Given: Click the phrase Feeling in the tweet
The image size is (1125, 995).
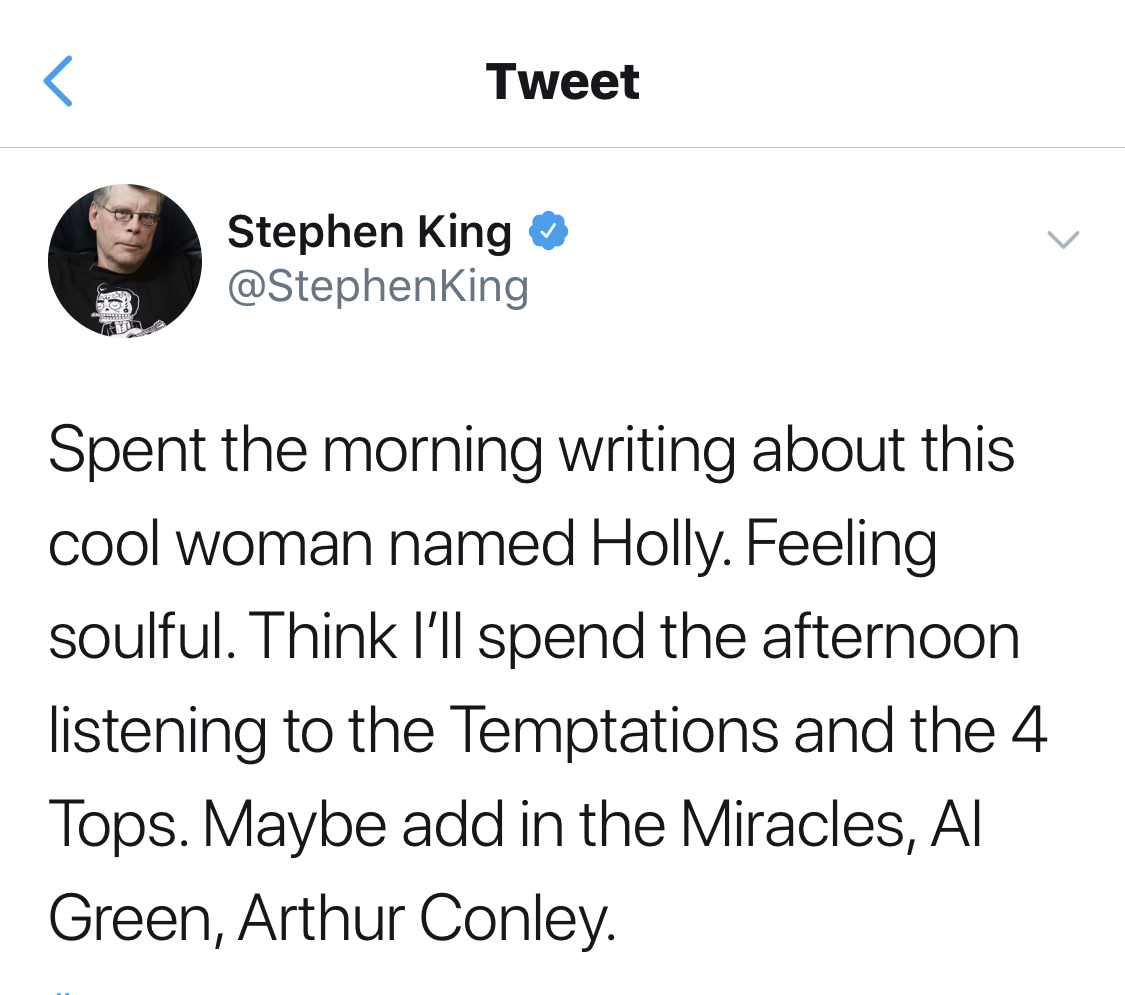Looking at the screenshot, I should 840,546.
